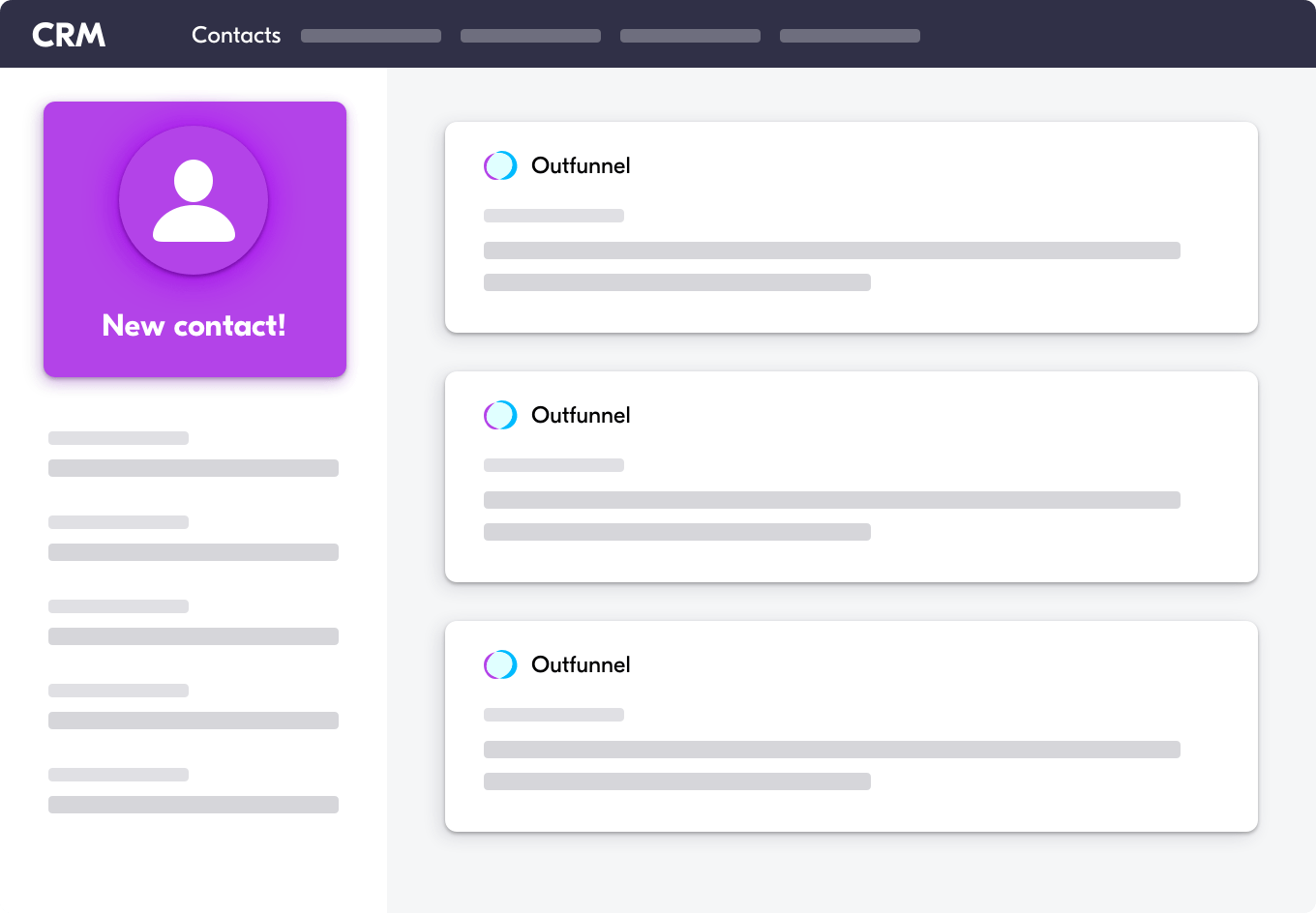Click the CRM logo in header

point(69,35)
